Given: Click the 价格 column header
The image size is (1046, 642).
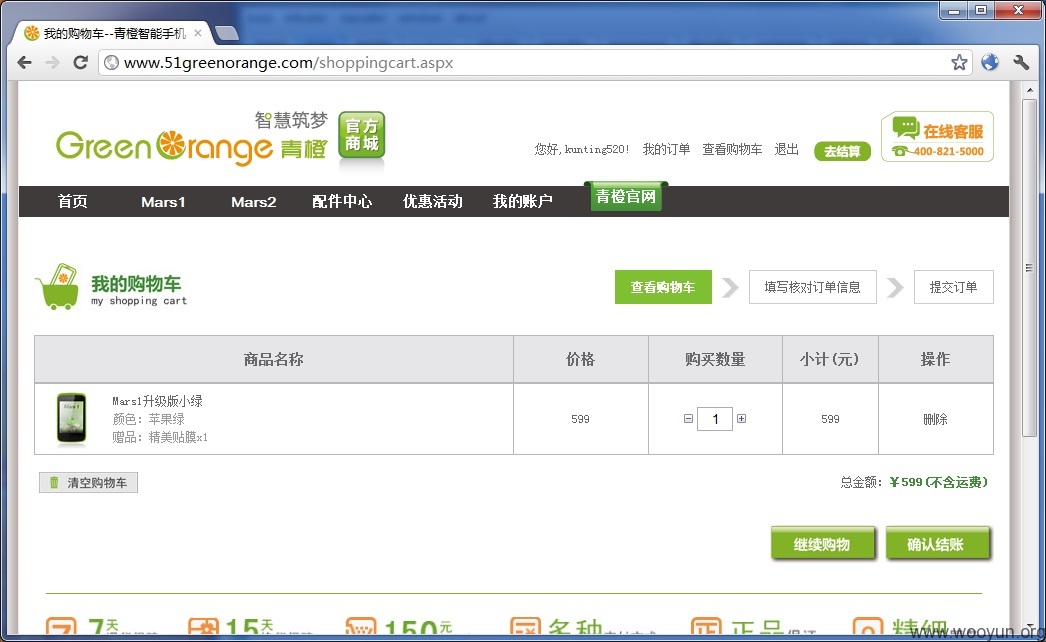Looking at the screenshot, I should click(580, 359).
